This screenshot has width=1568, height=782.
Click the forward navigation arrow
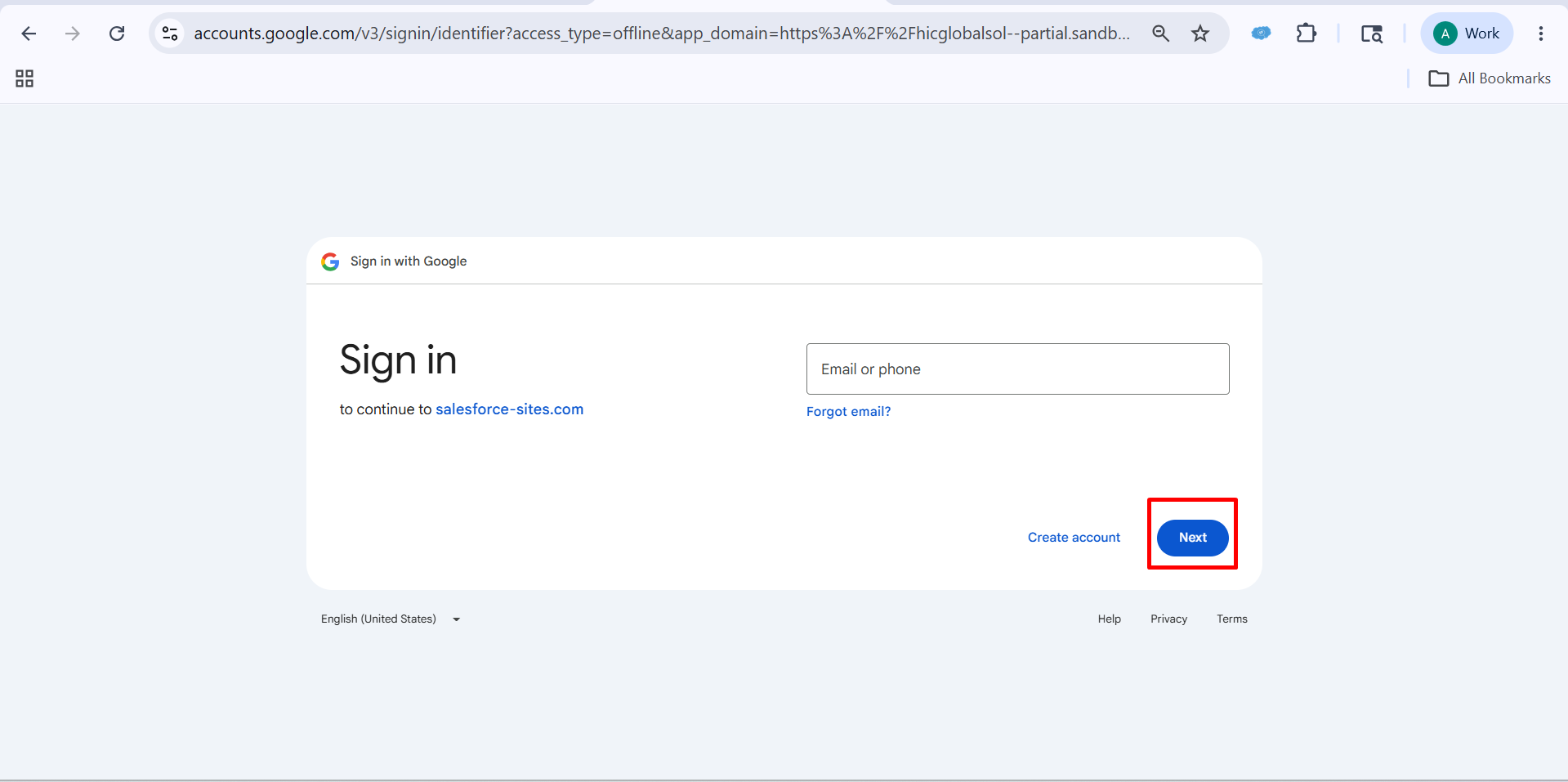coord(73,34)
